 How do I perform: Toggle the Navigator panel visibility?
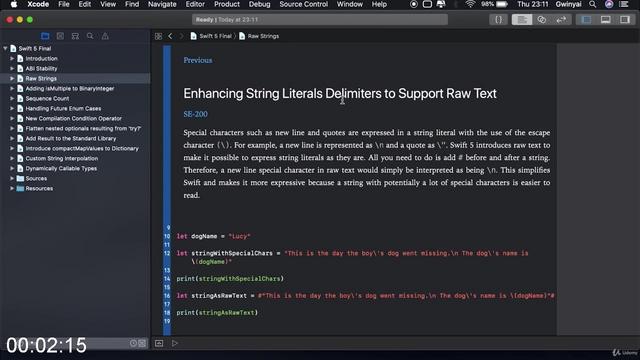coord(586,20)
